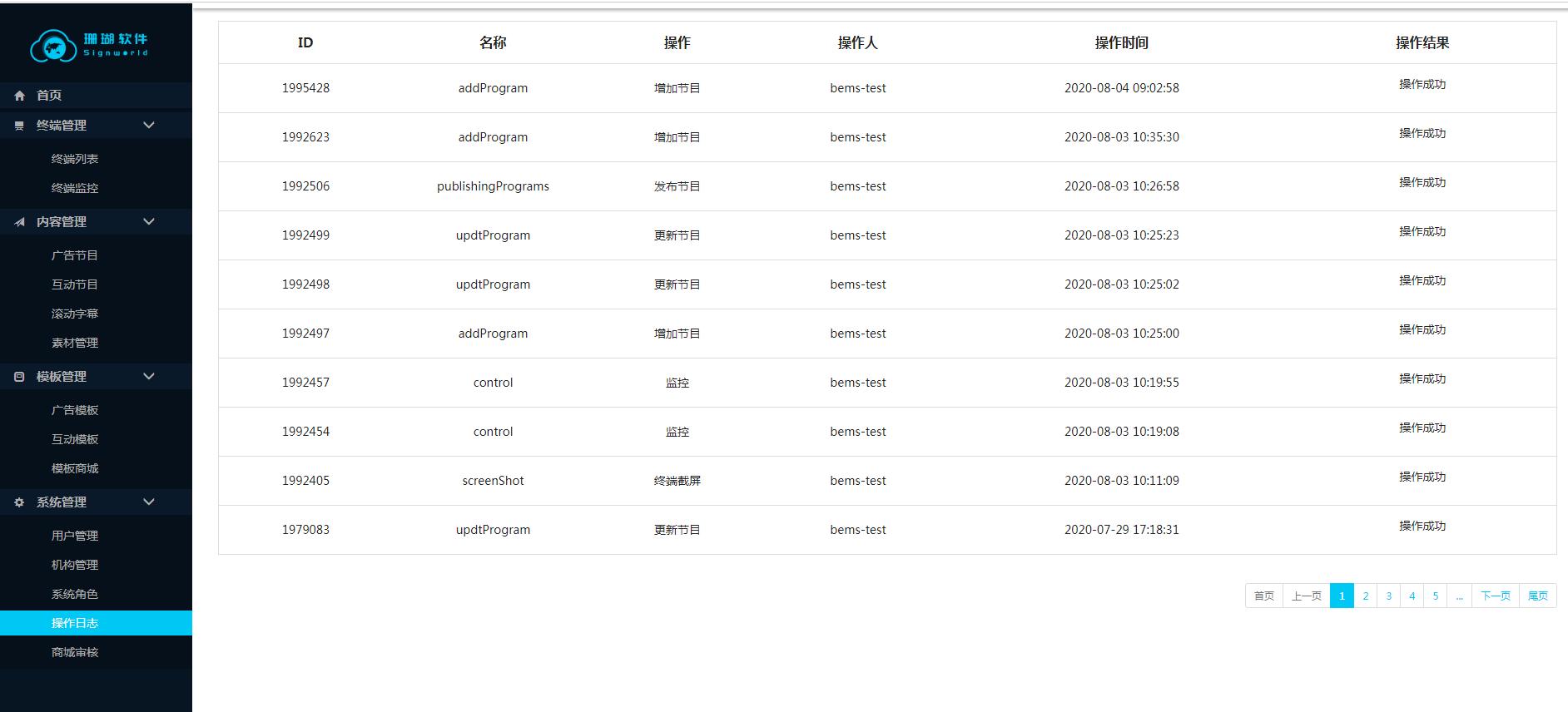1568x712 pixels.
Task: Click the terminal icon beside 终端管理
Action: point(19,126)
